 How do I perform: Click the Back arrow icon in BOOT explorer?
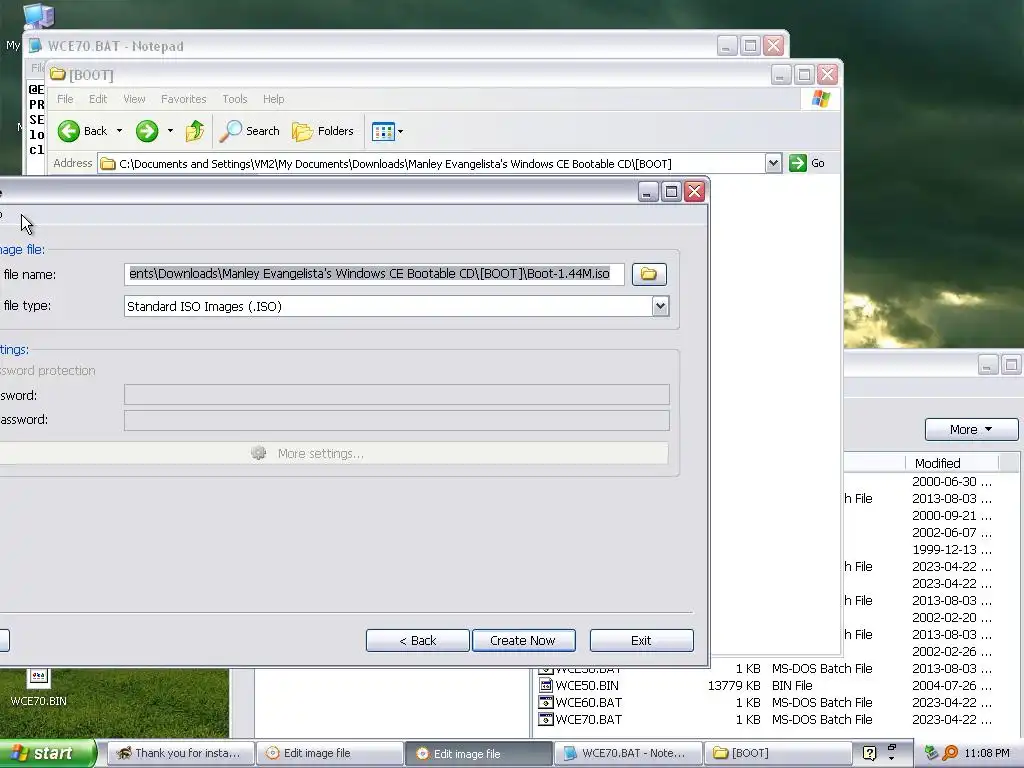69,131
